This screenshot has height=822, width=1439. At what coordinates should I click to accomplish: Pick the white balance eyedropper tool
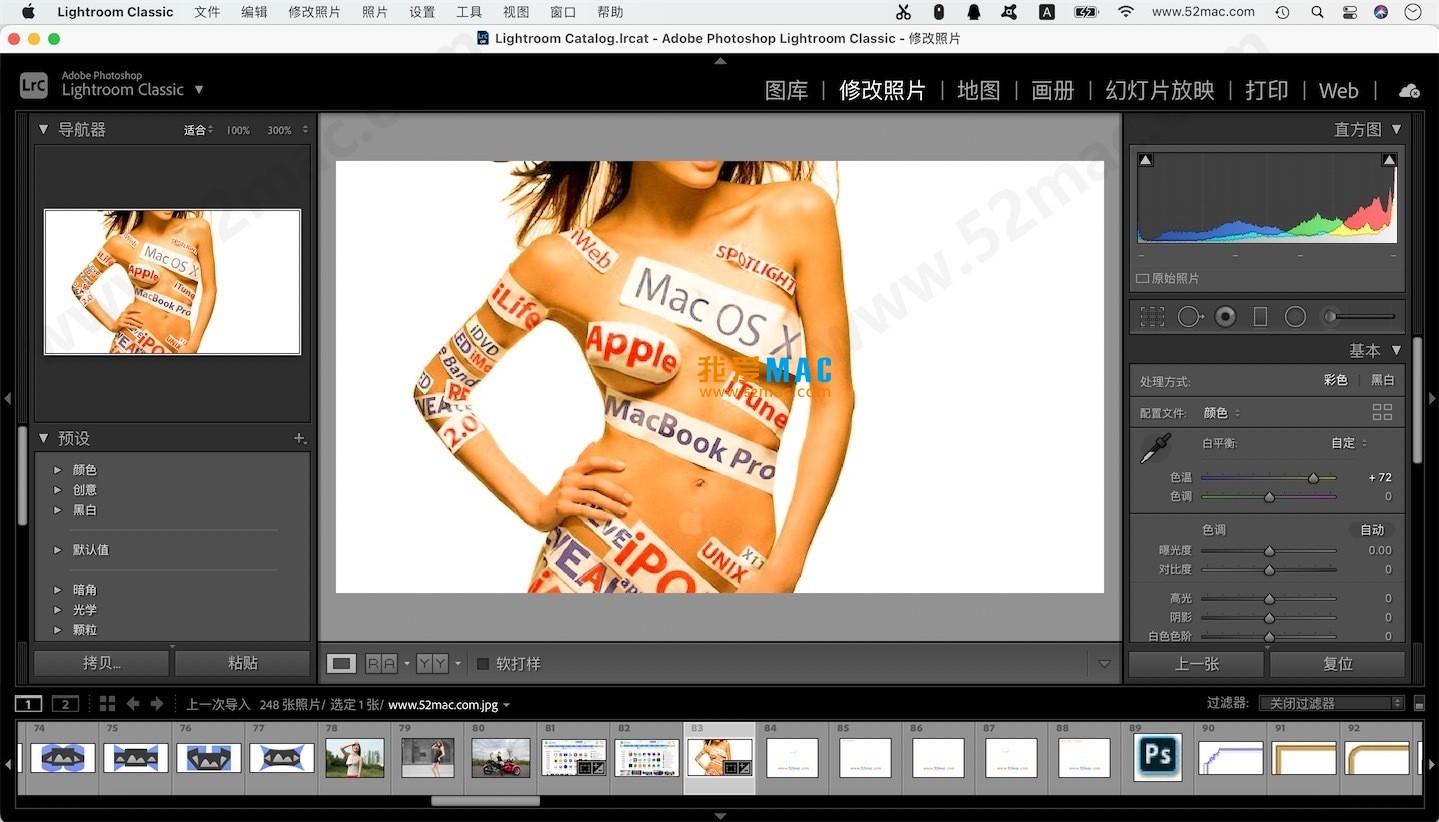tap(1156, 448)
